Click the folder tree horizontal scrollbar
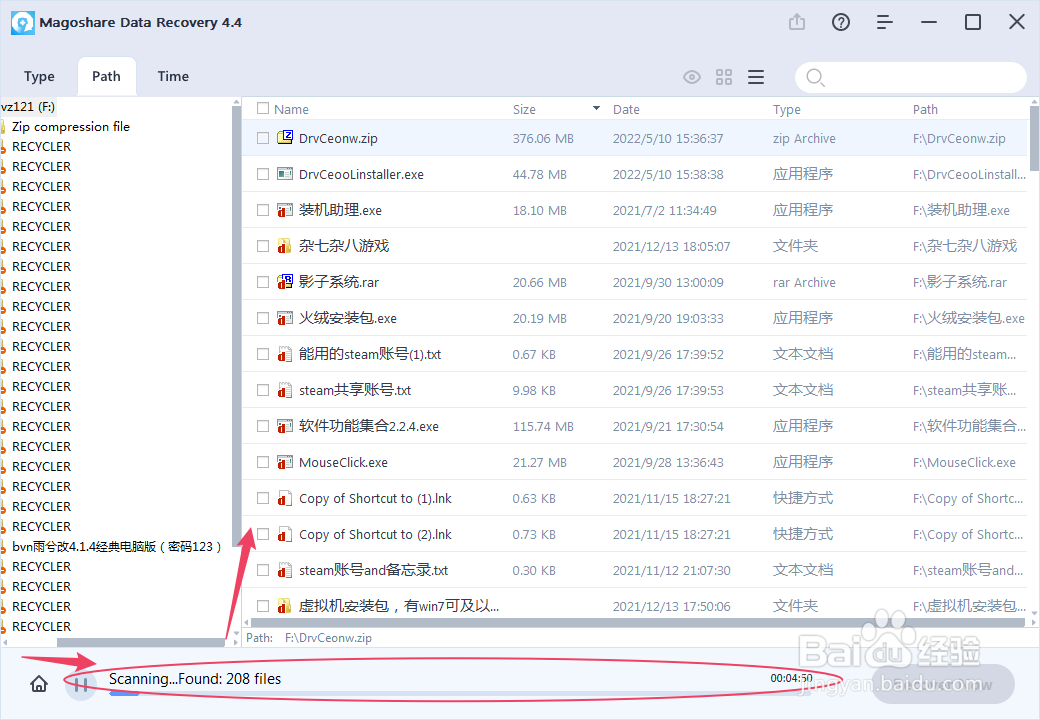Screen dimensions: 1040x720 click(141, 642)
